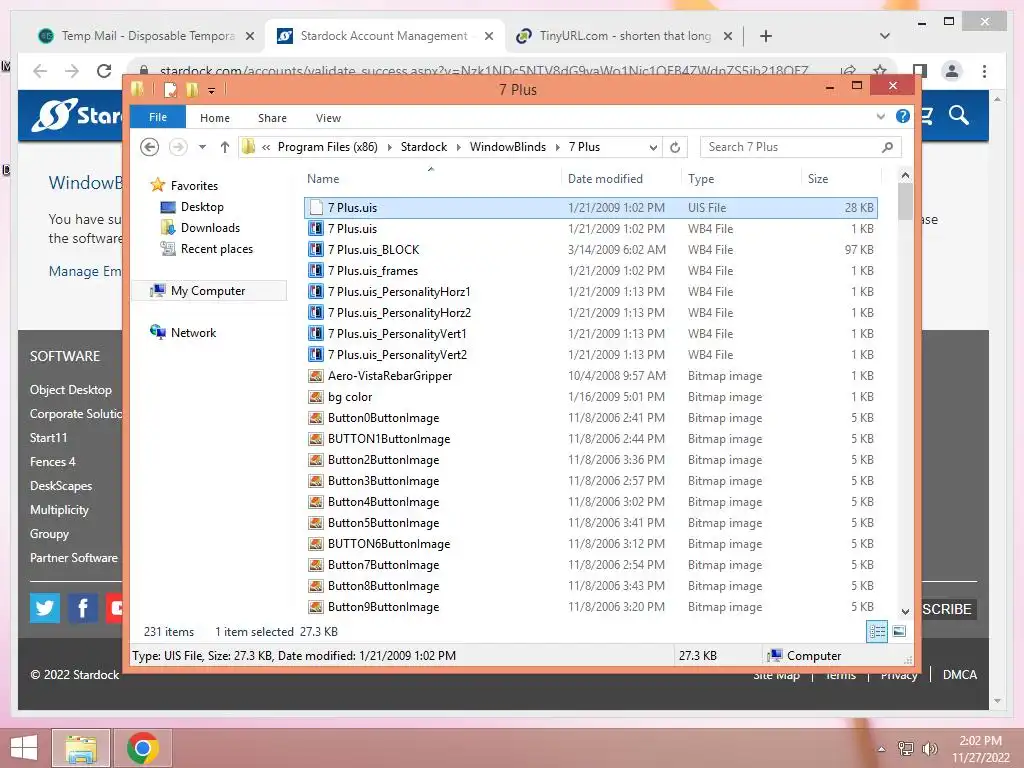Select Recent places in navigation pane

216,248
